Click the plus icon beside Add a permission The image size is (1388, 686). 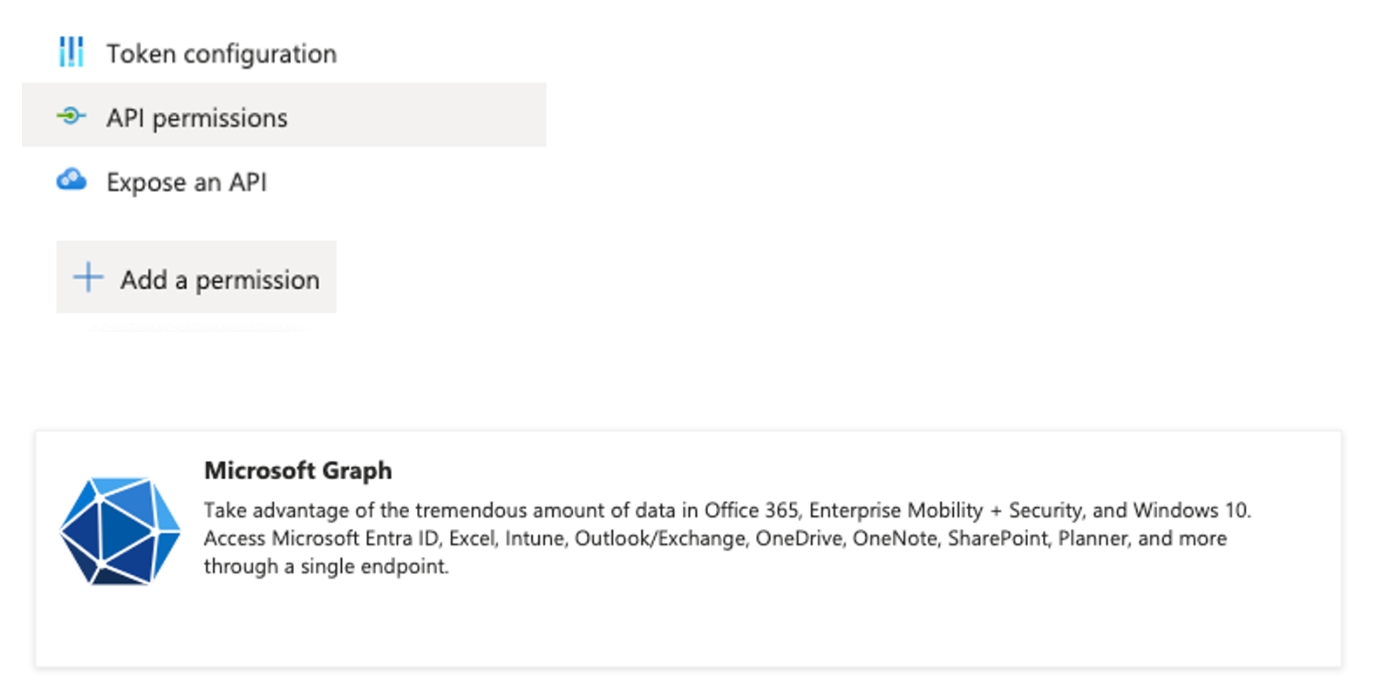click(x=89, y=278)
